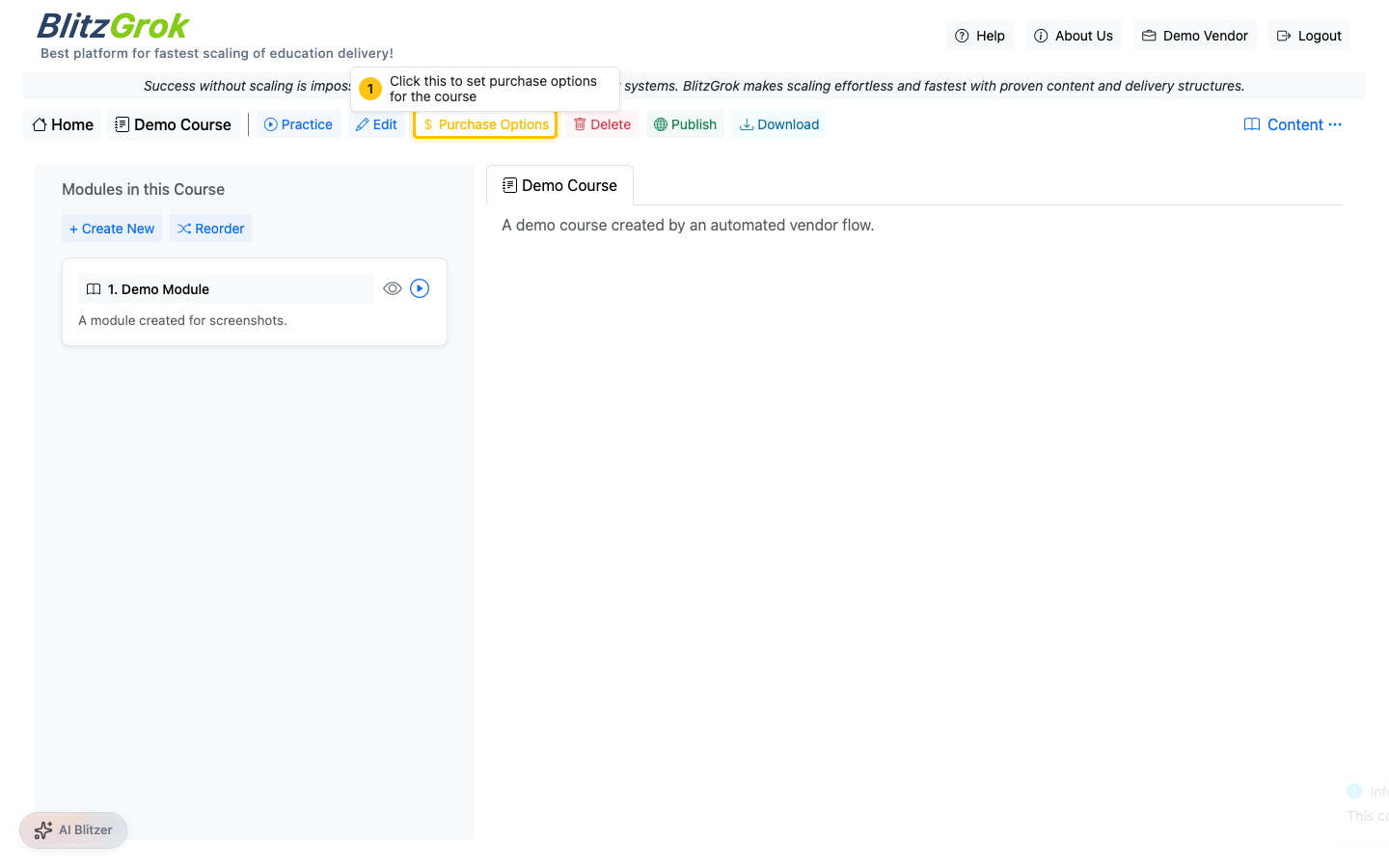Toggle Demo Module visibility eye icon
1389x868 pixels.
[x=392, y=288]
